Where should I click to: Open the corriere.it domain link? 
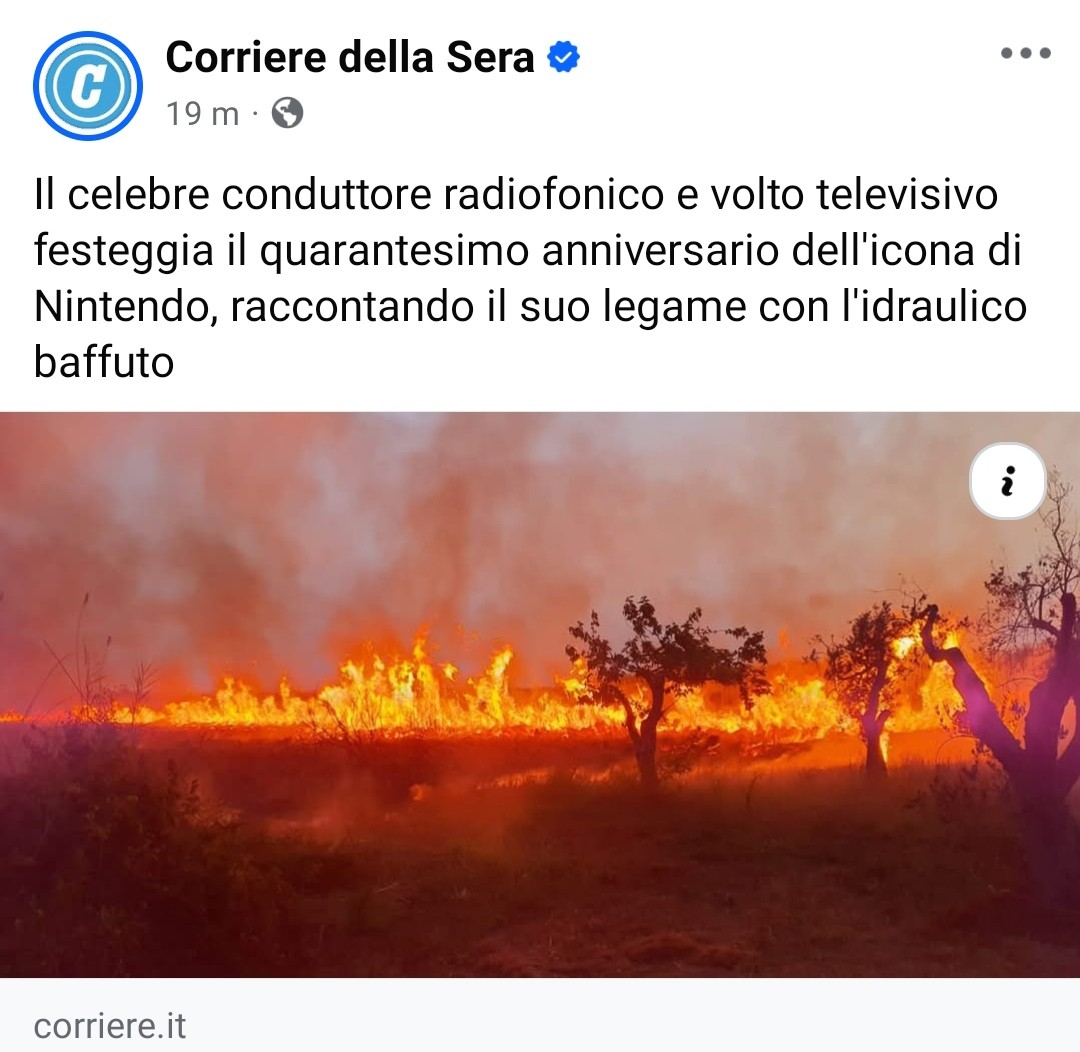[x=110, y=1026]
